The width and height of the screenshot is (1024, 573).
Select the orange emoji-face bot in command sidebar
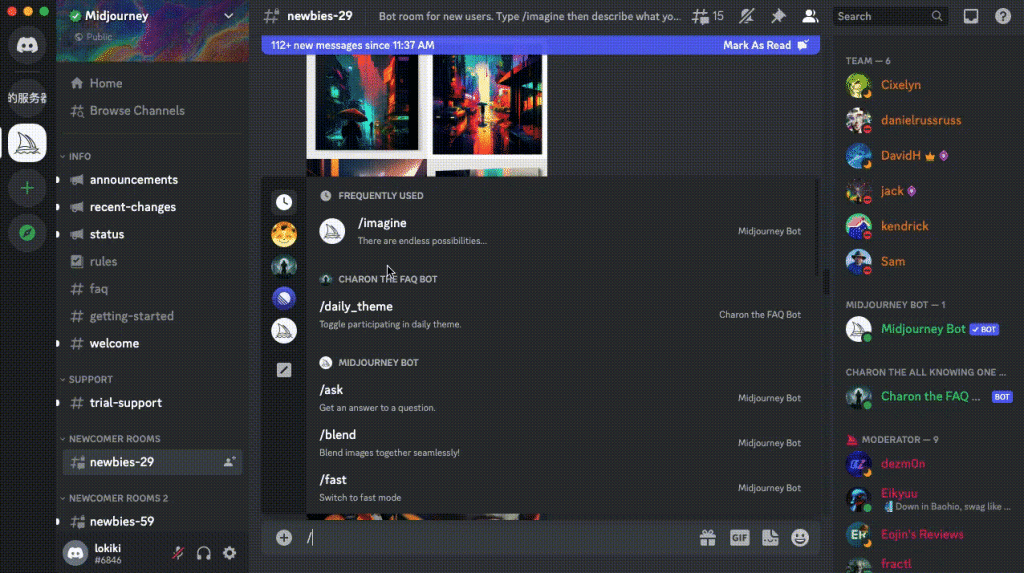click(283, 234)
